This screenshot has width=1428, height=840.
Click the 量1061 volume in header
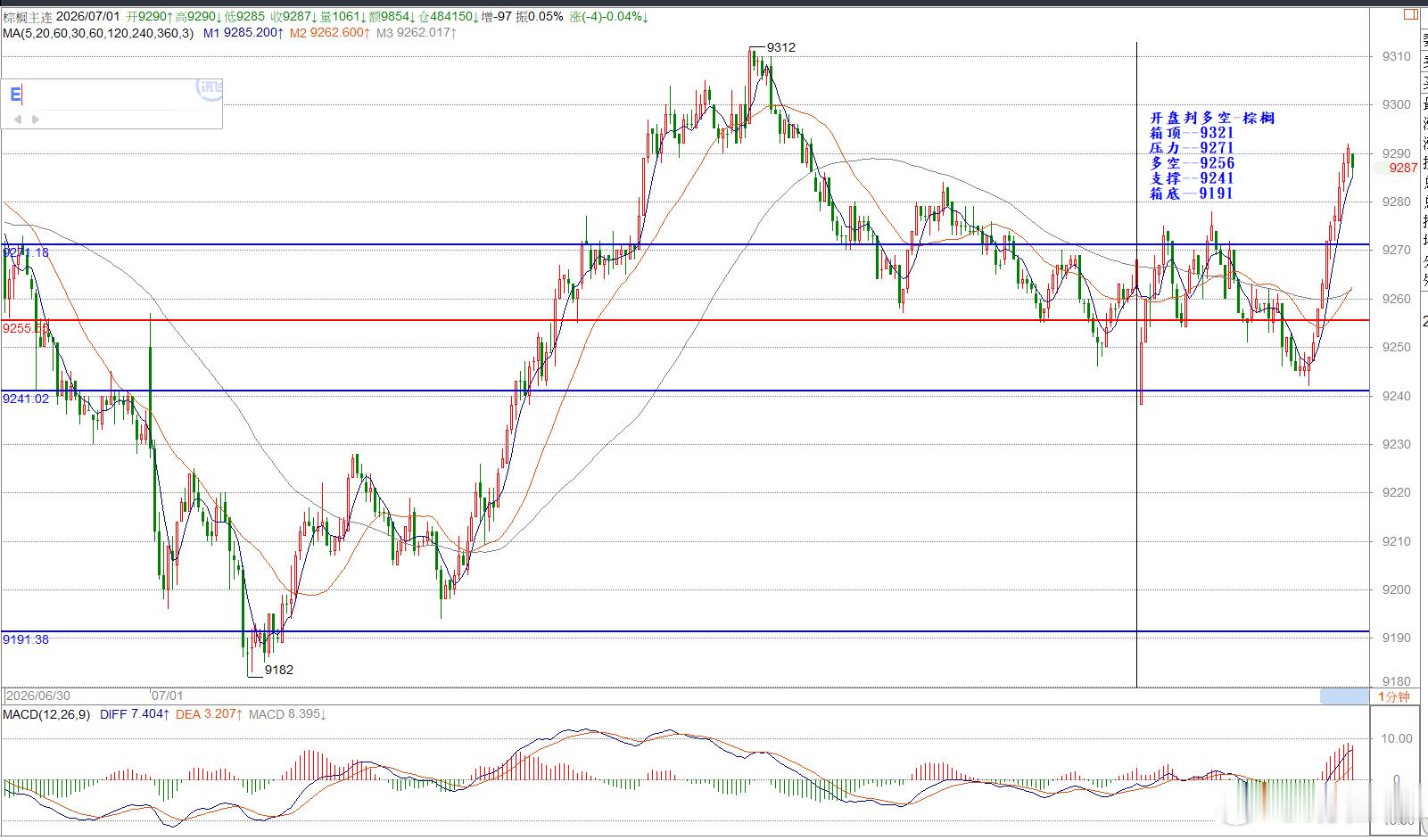(342, 17)
